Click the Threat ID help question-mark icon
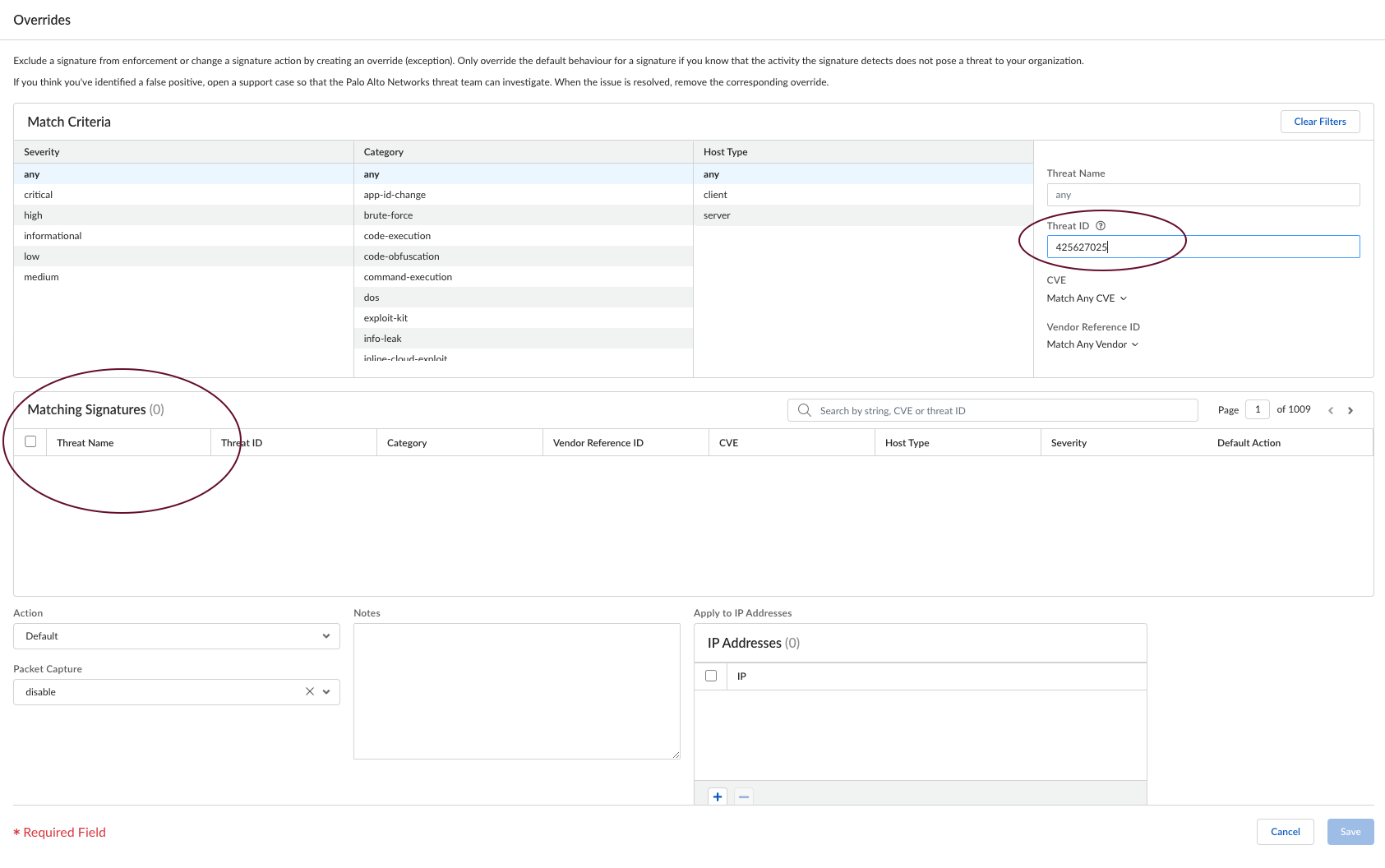Screen dimensions: 1385x868 (x=1101, y=226)
